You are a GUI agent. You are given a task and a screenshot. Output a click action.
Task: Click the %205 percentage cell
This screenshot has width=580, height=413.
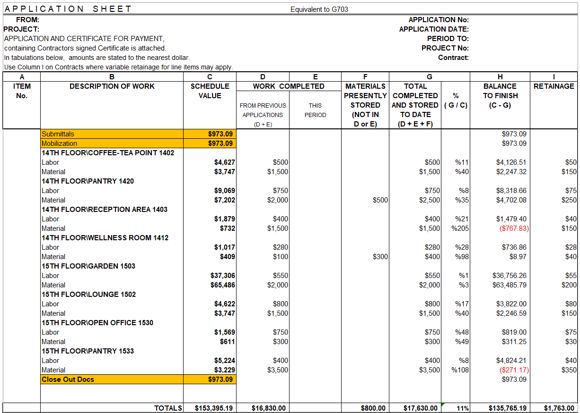[460, 228]
